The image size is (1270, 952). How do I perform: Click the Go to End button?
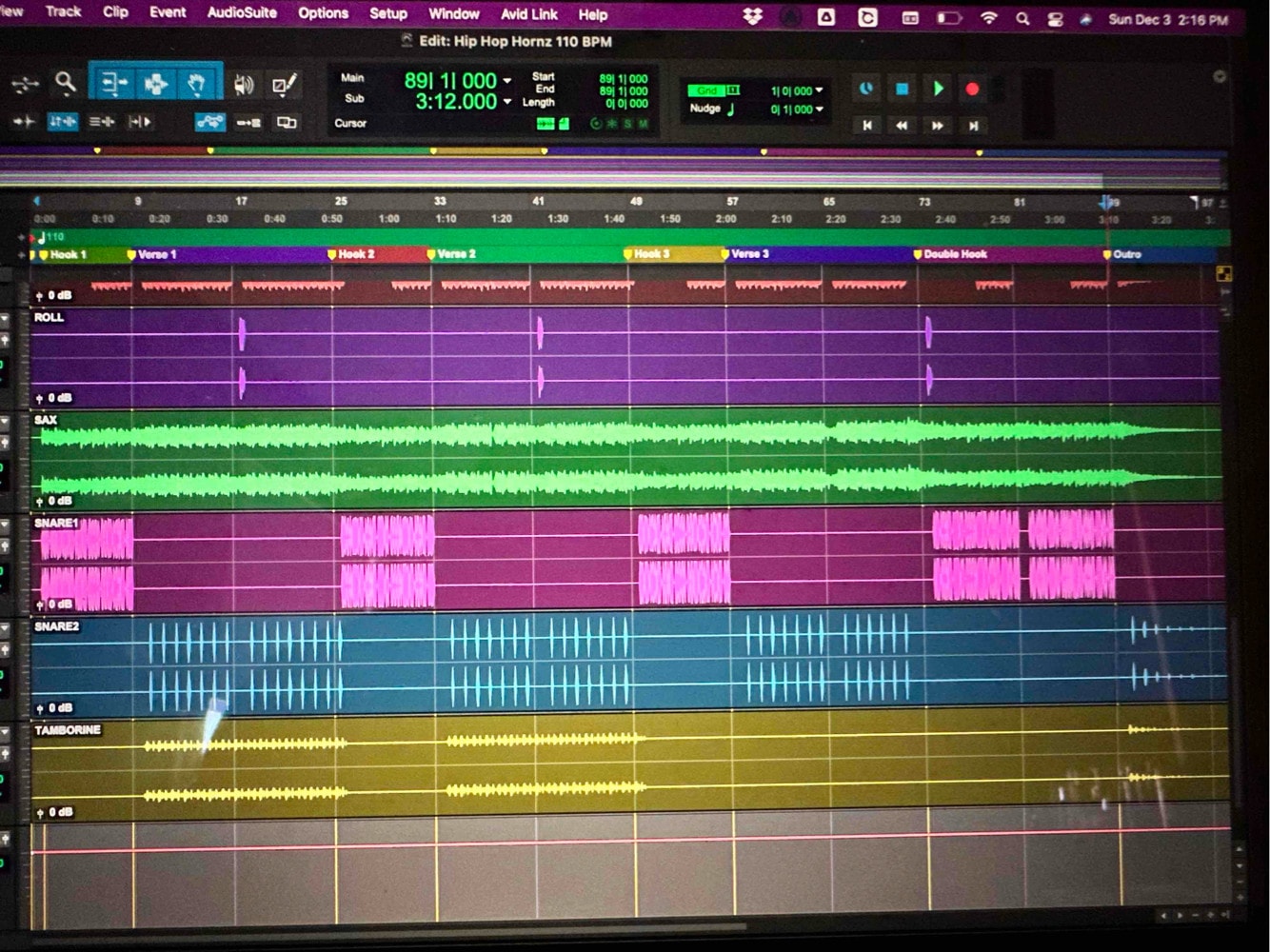(x=973, y=125)
